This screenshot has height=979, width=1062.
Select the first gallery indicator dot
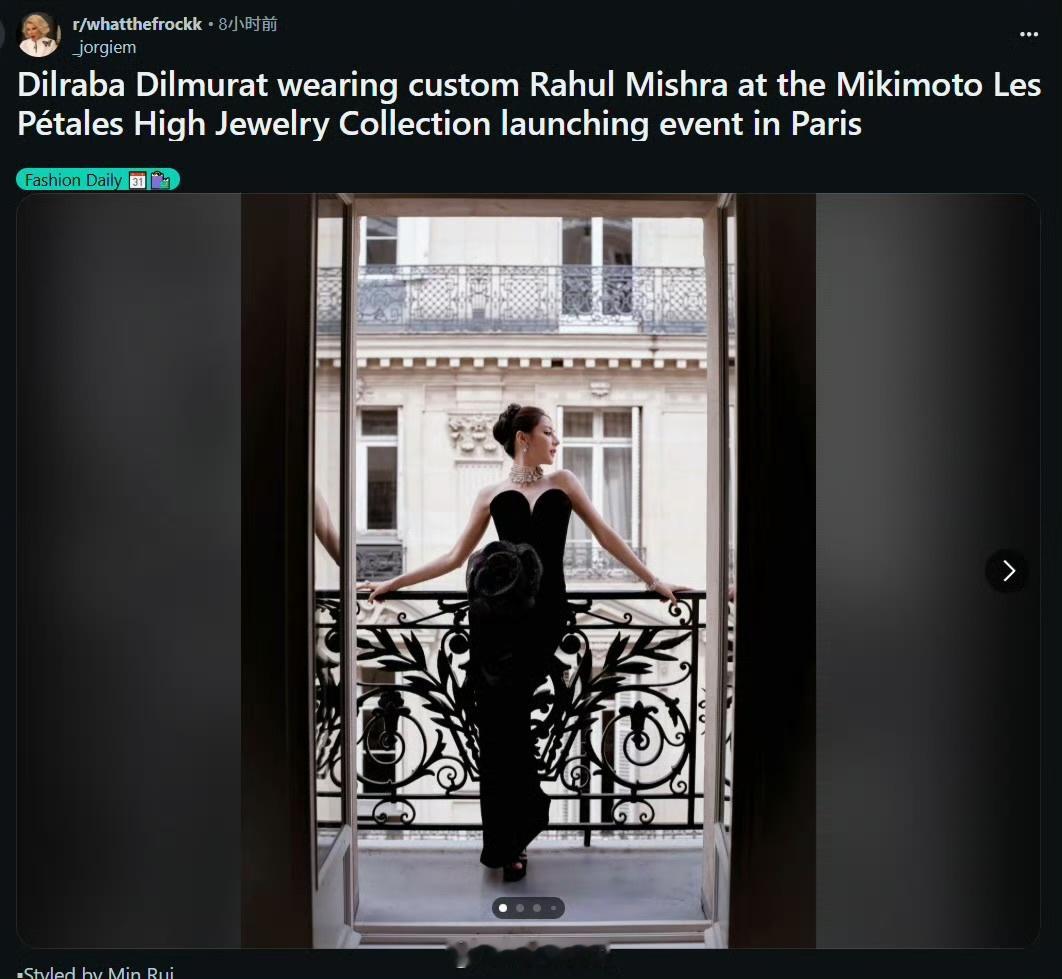click(x=503, y=908)
